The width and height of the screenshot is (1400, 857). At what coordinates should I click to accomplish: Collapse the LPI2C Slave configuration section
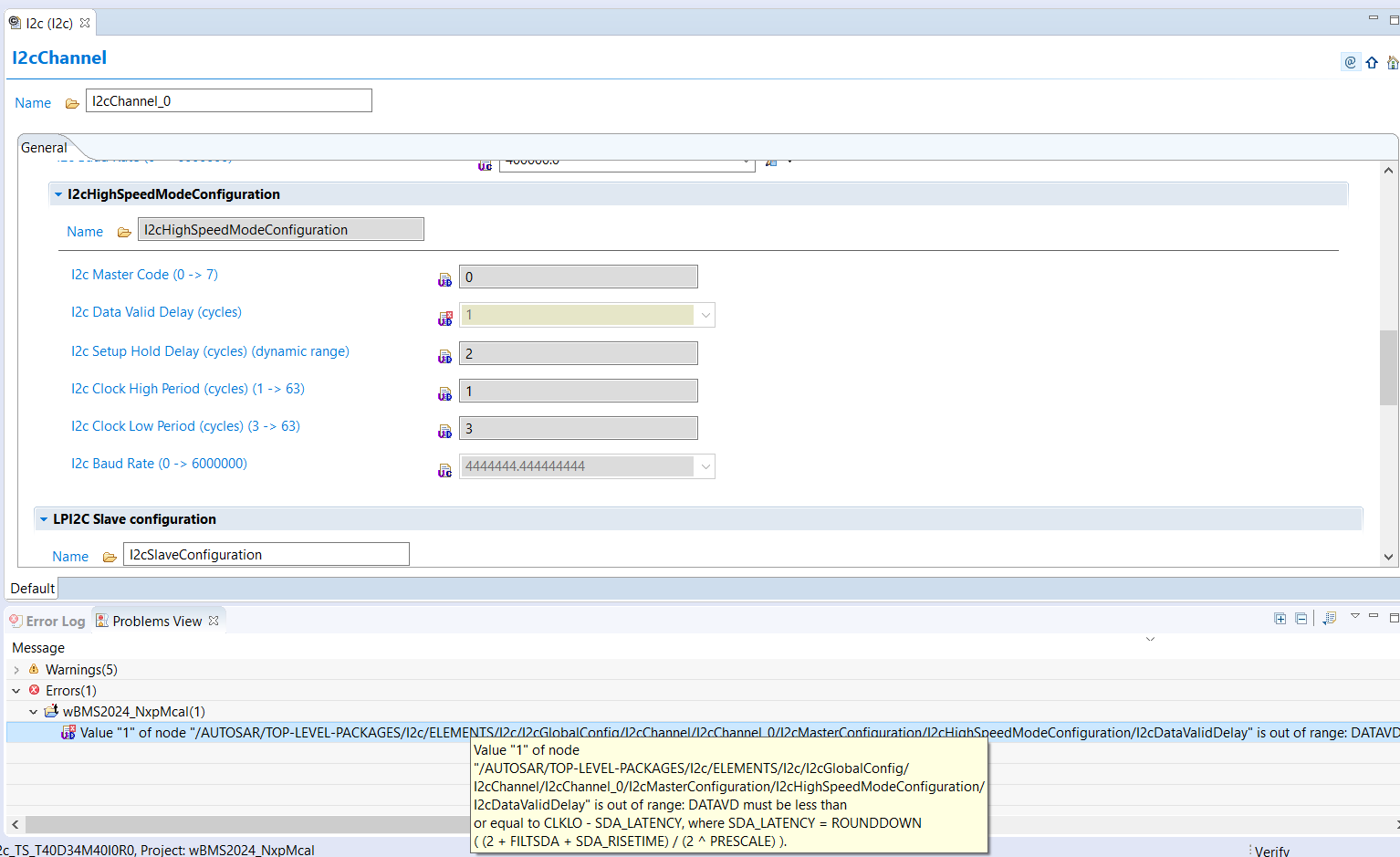tap(45, 518)
